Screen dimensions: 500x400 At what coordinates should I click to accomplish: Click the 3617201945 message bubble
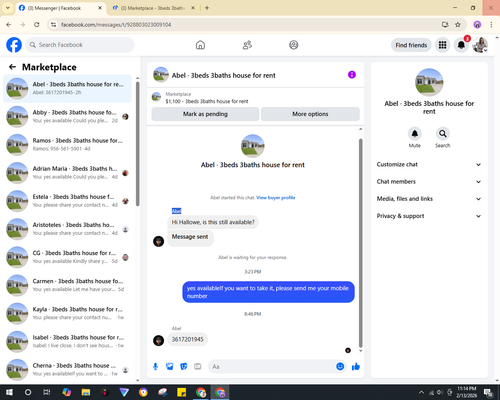click(x=188, y=339)
